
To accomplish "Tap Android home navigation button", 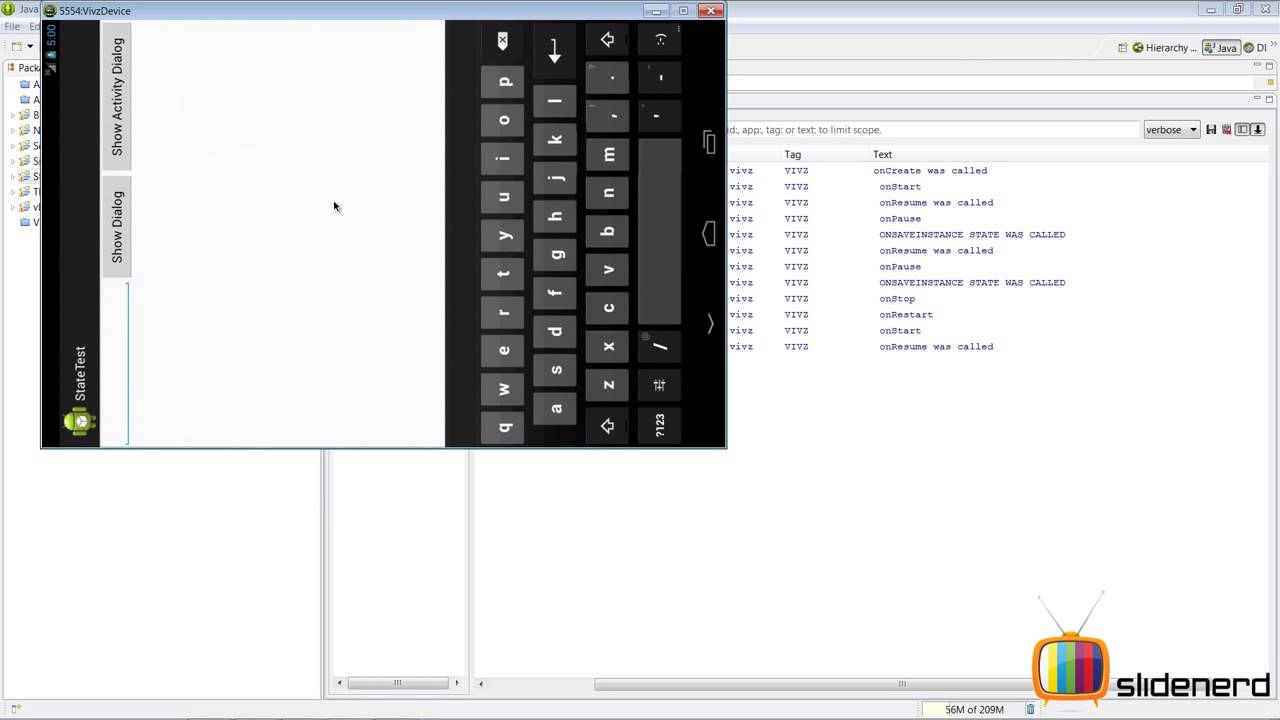I will 709,234.
